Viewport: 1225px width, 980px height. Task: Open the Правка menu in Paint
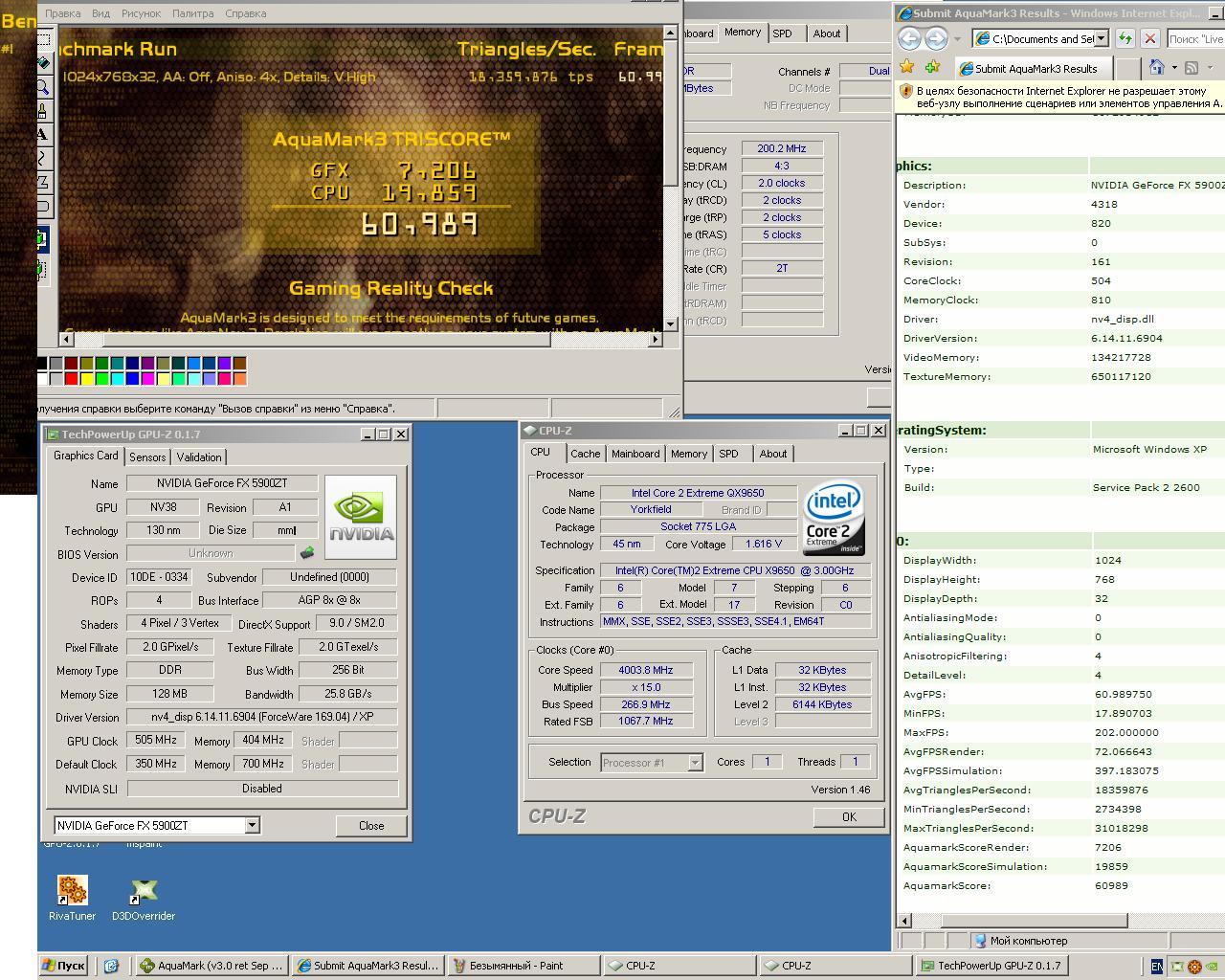coord(63,13)
